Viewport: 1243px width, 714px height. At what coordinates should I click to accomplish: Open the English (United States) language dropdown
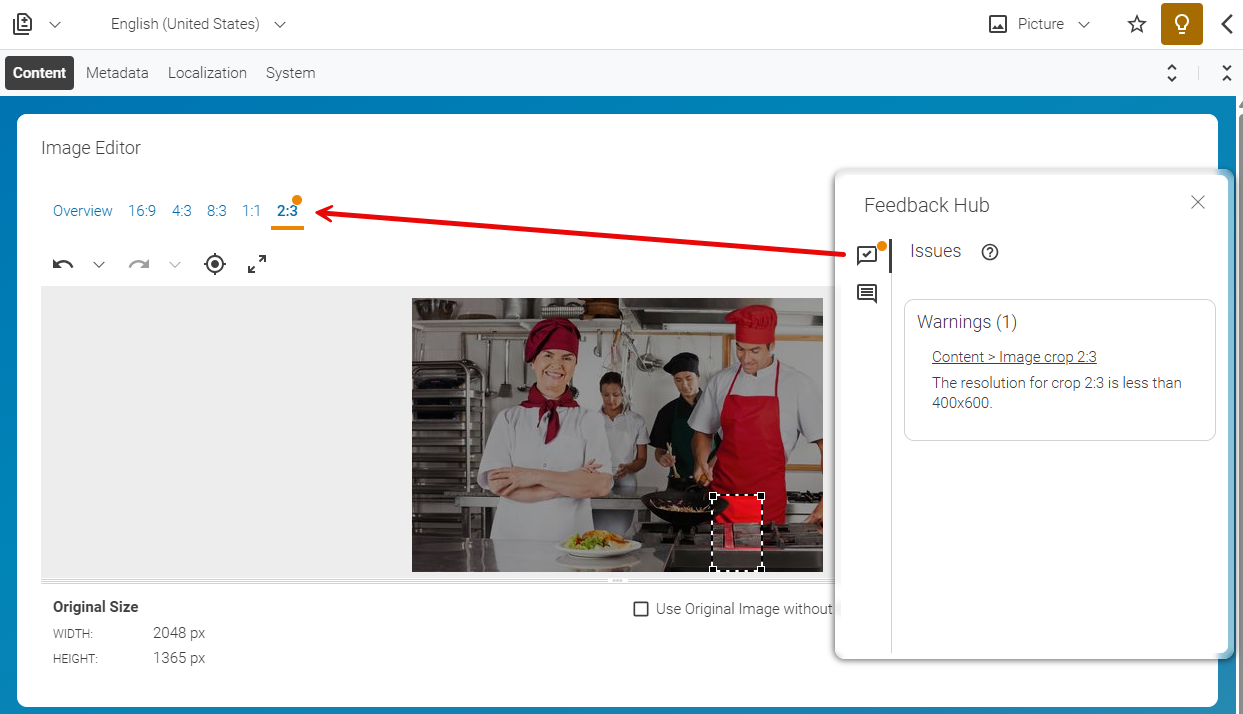198,24
